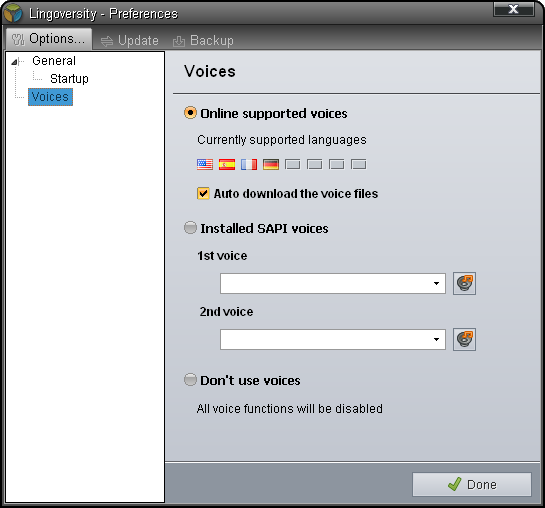This screenshot has height=508, width=545.
Task: Open the 2nd voice dropdown
Action: click(333, 339)
